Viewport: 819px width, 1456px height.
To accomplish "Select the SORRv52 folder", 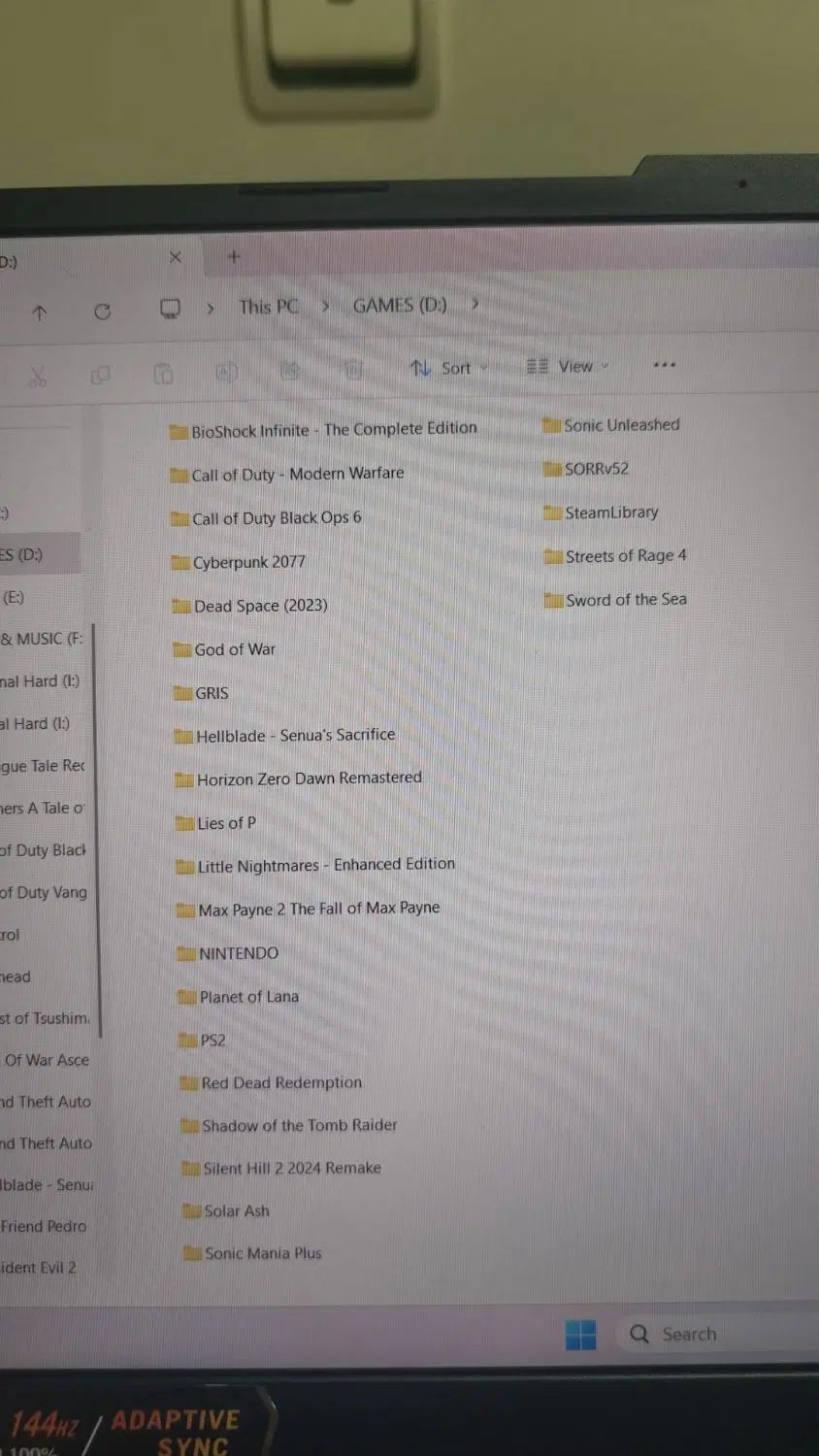I will click(x=586, y=469).
